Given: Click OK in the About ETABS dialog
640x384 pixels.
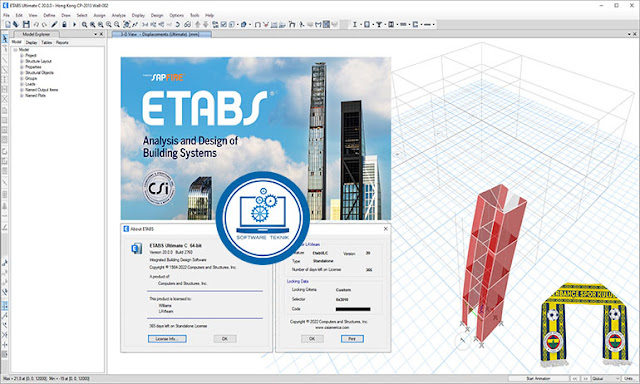Looking at the screenshot, I should [224, 339].
